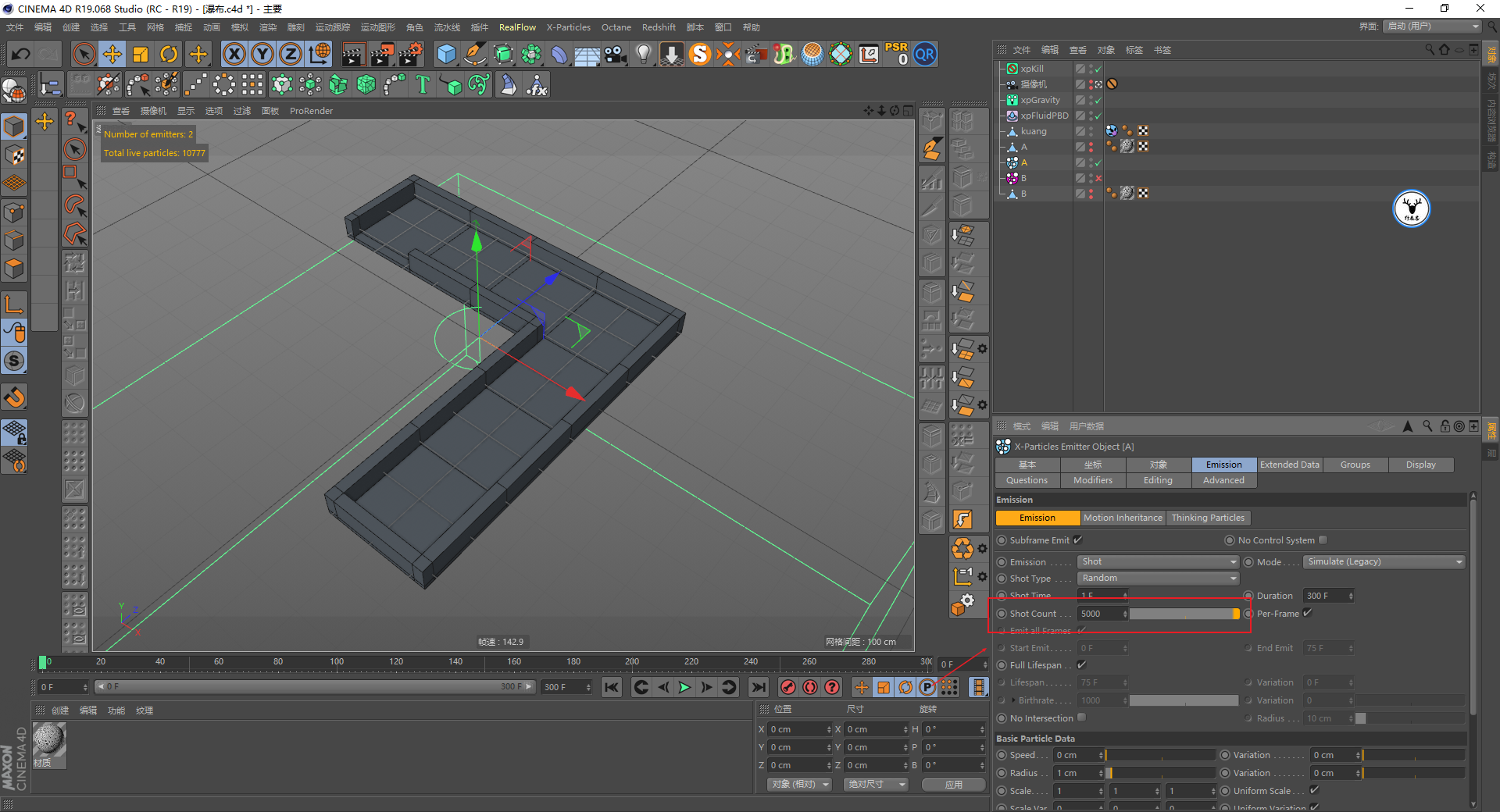Viewport: 1500px width, 812px height.
Task: Select the Move tool in top toolbar
Action: point(112,54)
